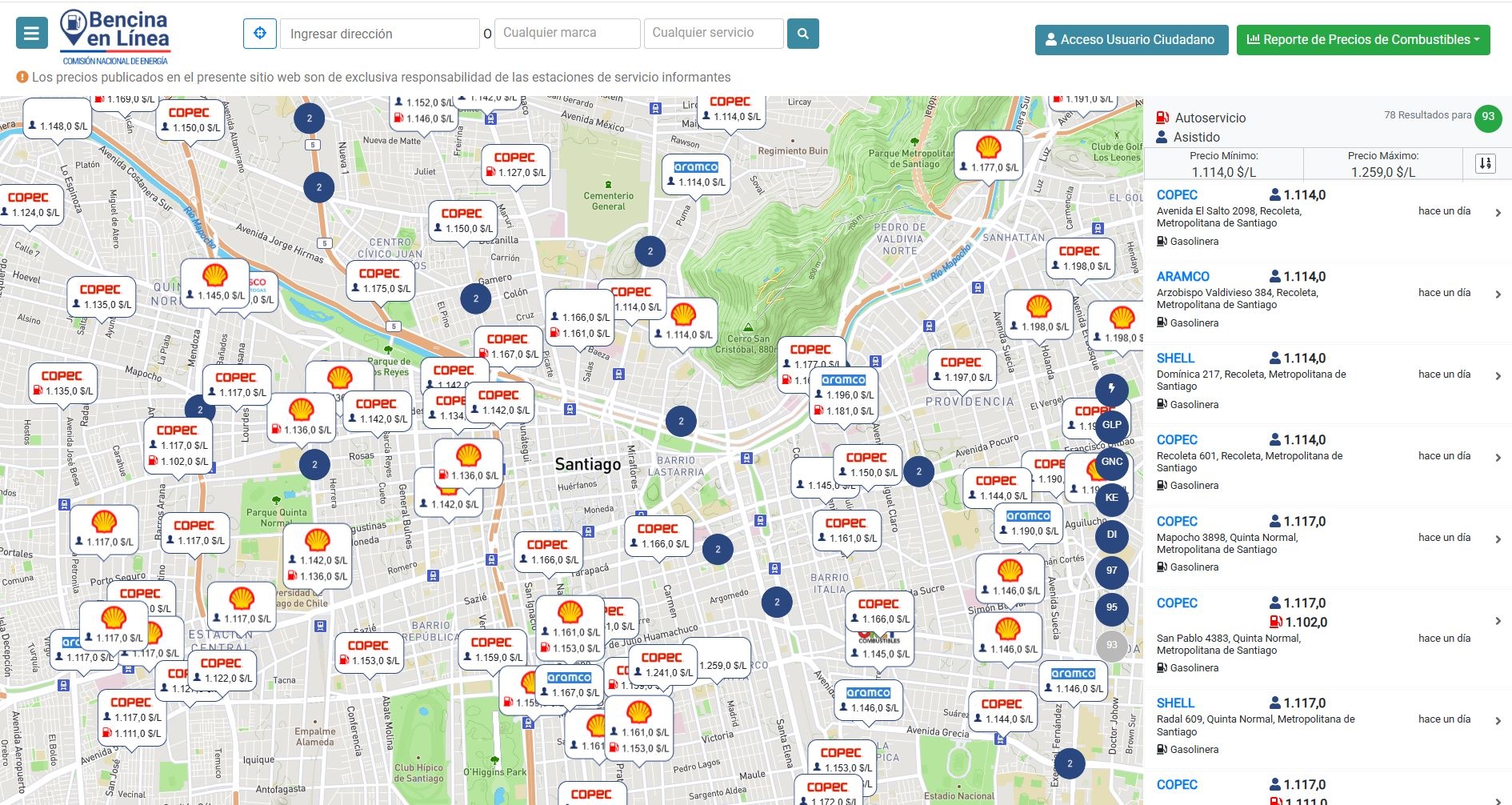Toggle the DI diesel fuel filter

point(1111,535)
